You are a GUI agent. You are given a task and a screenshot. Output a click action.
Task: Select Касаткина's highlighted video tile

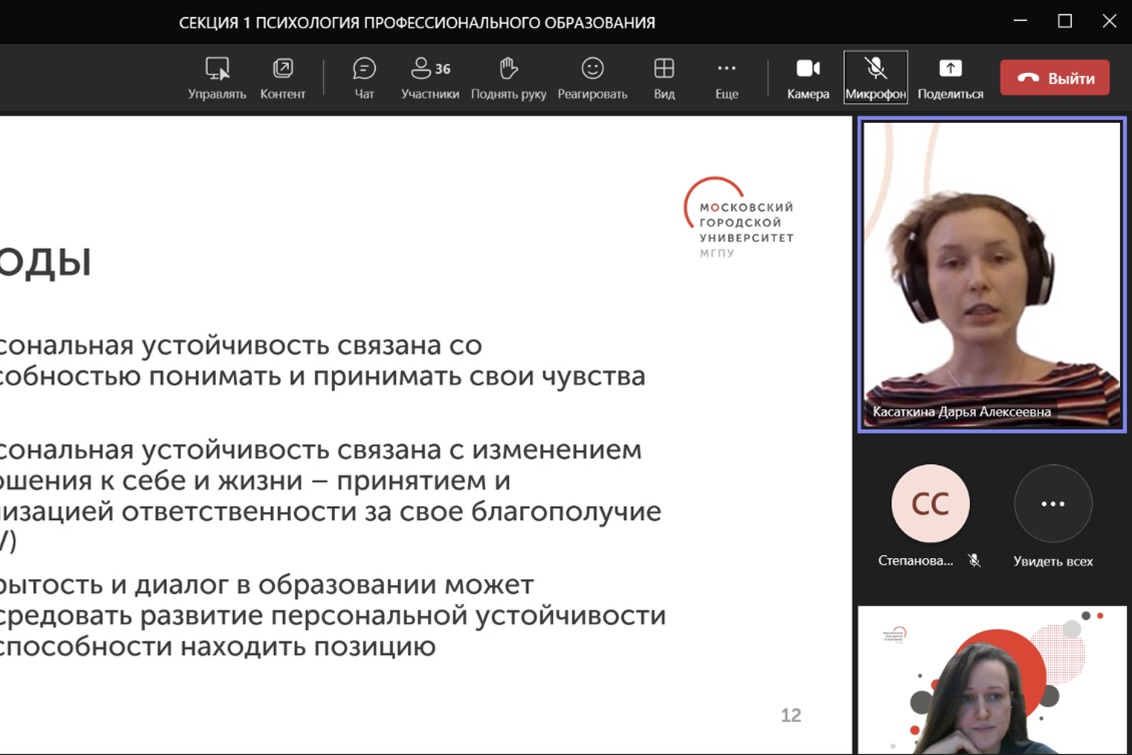click(991, 273)
